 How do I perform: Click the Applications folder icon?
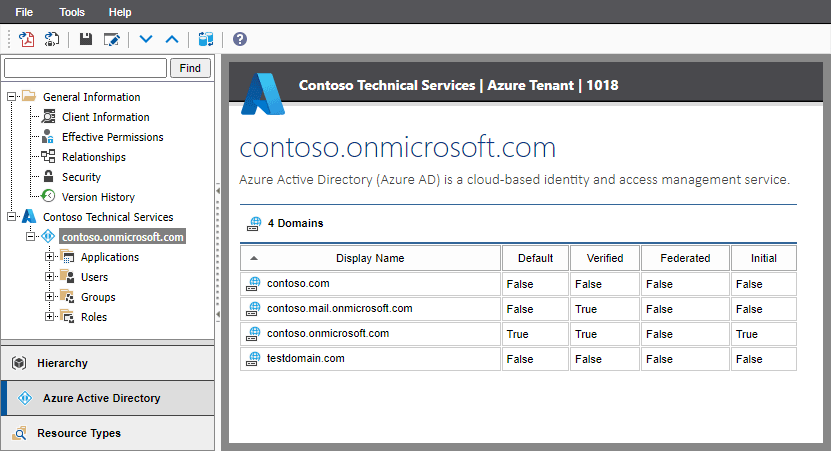[67, 257]
